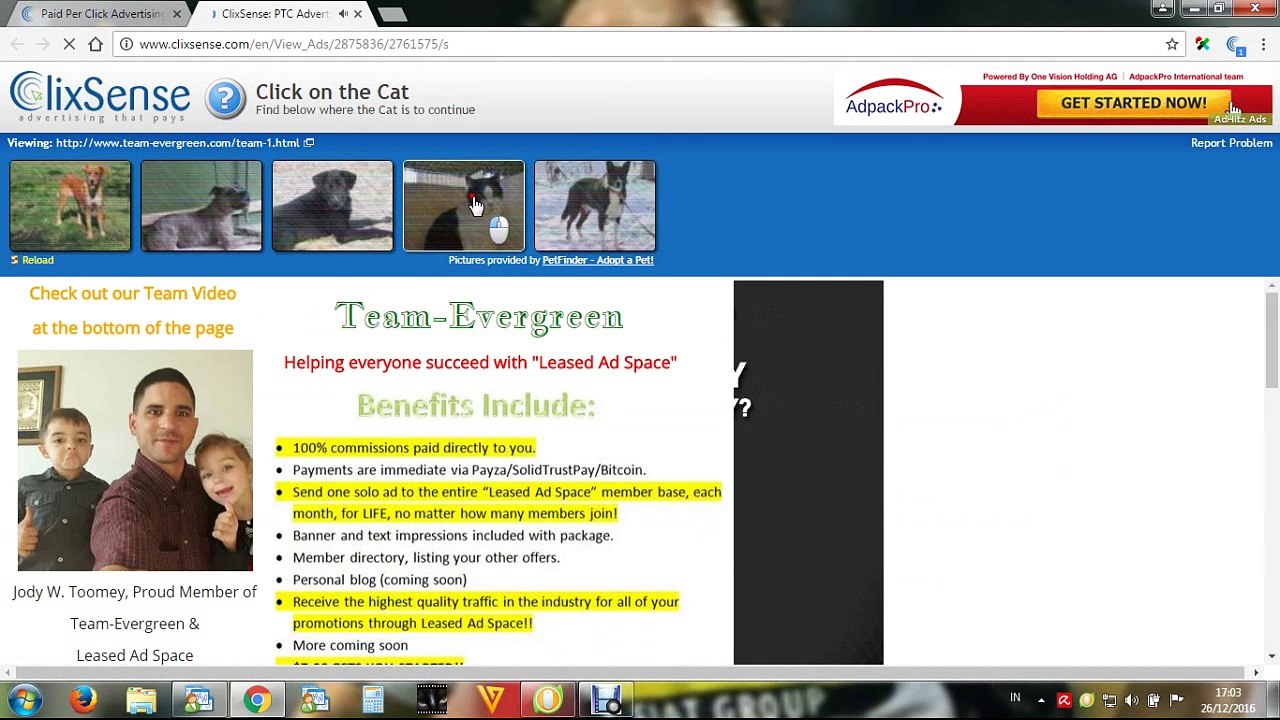The height and width of the screenshot is (720, 1280).
Task: Click the page vertical scrollbar
Action: tap(1271, 340)
